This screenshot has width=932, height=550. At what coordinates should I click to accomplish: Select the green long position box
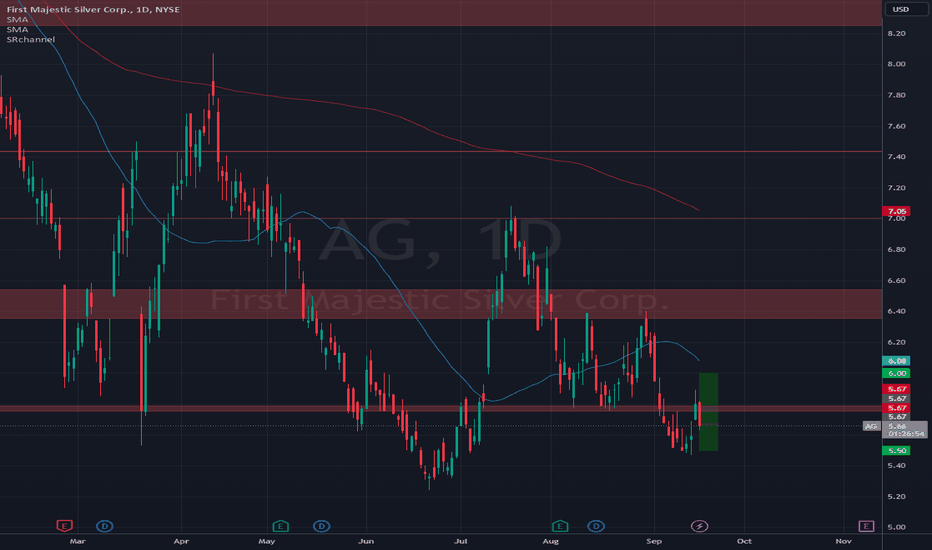point(709,411)
